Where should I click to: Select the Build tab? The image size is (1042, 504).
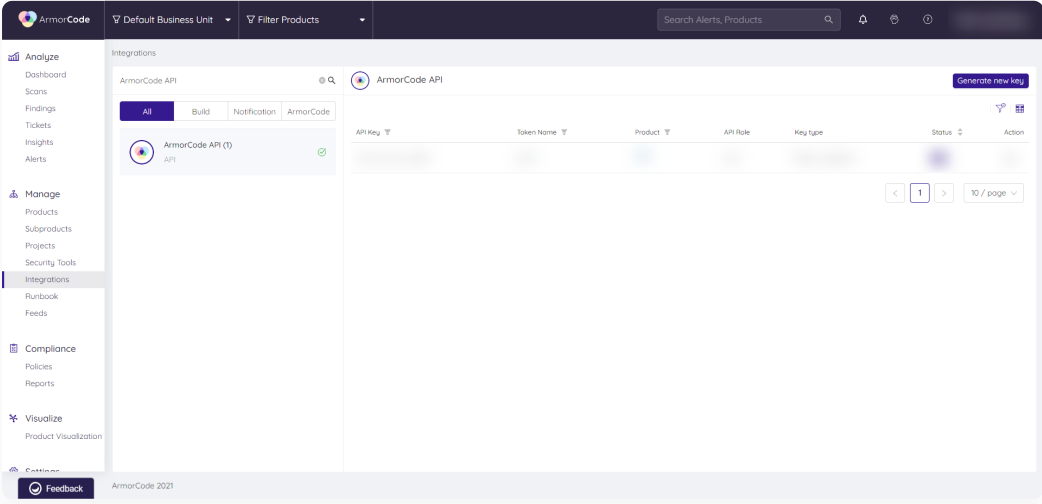click(201, 112)
